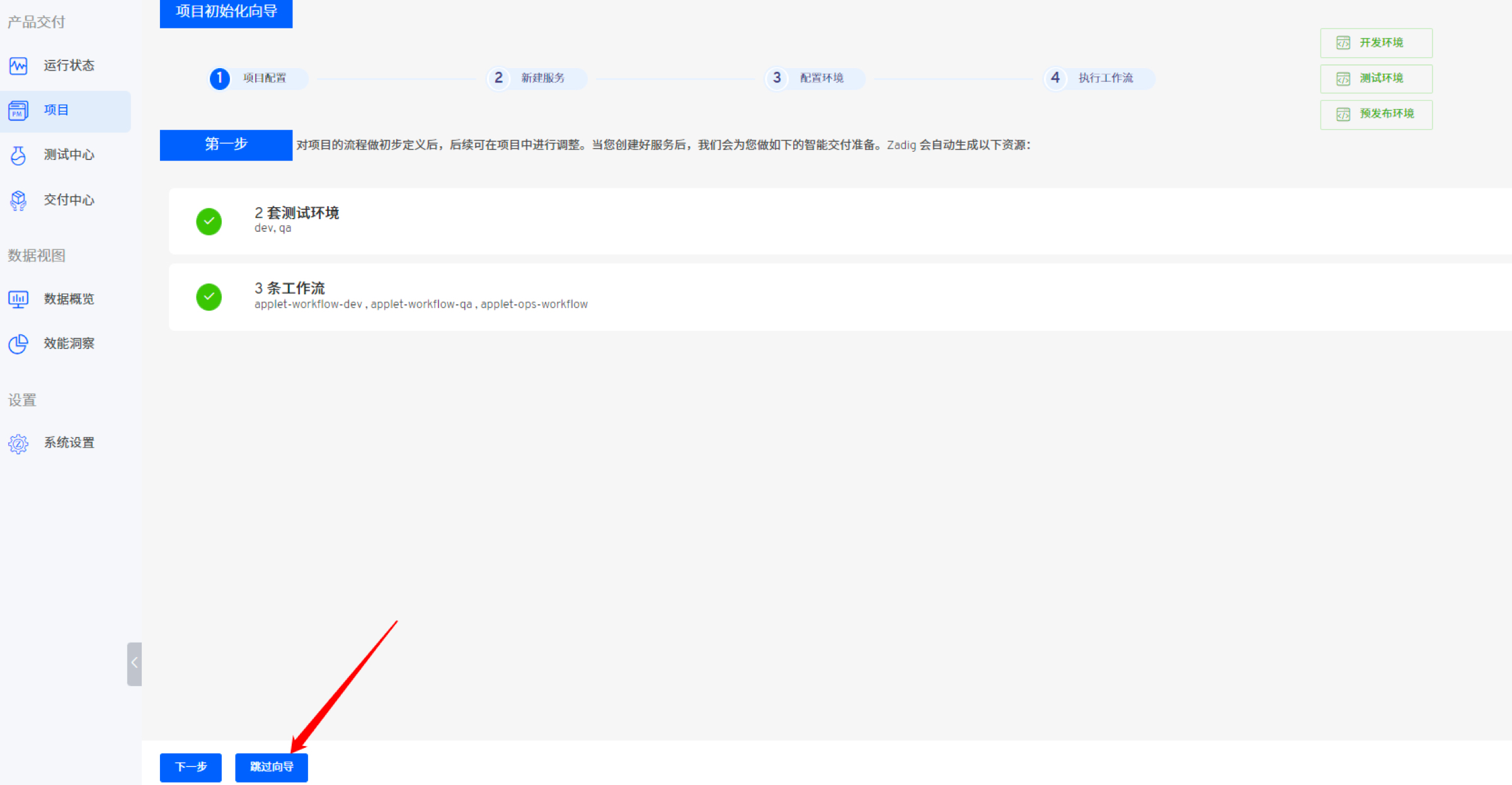The width and height of the screenshot is (1512, 785).
Task: Click green checkmark for 3 条工作流
Action: 209,297
